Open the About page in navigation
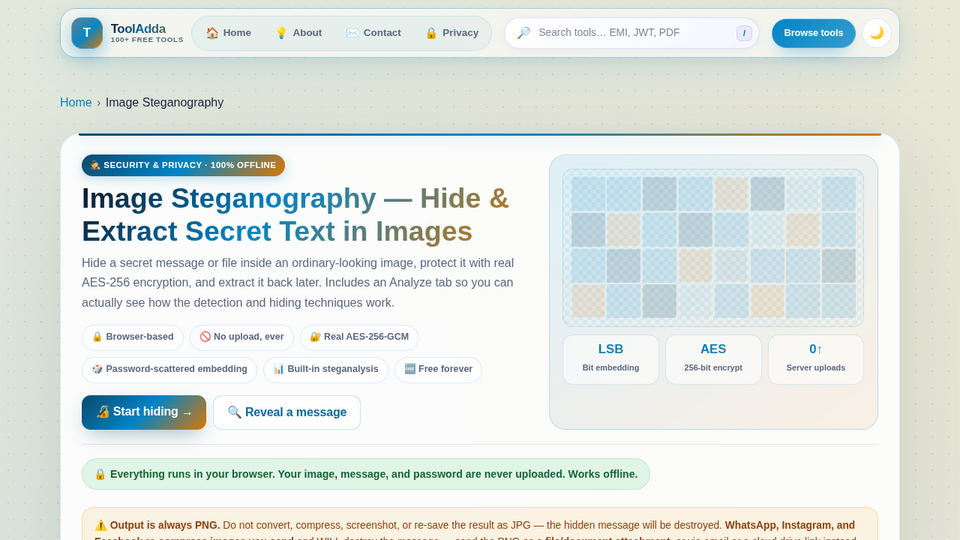 pyautogui.click(x=299, y=33)
